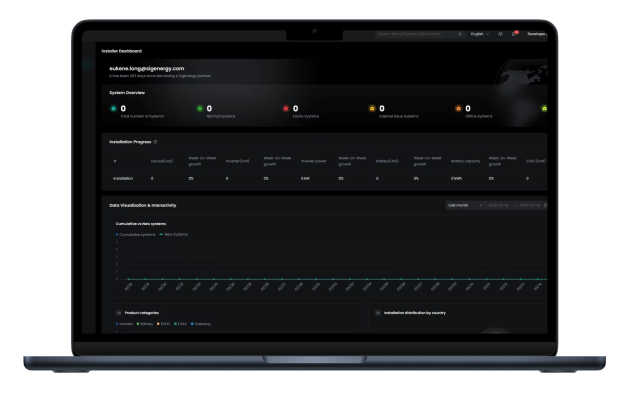
Task: Click the Installation row label in table
Action: tap(123, 178)
